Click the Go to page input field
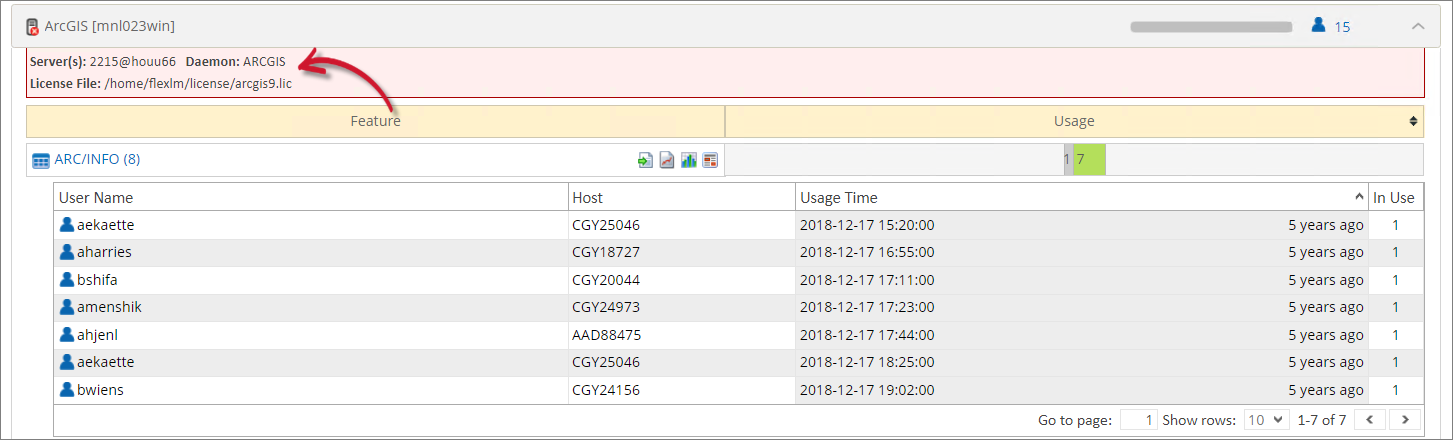 point(1139,420)
